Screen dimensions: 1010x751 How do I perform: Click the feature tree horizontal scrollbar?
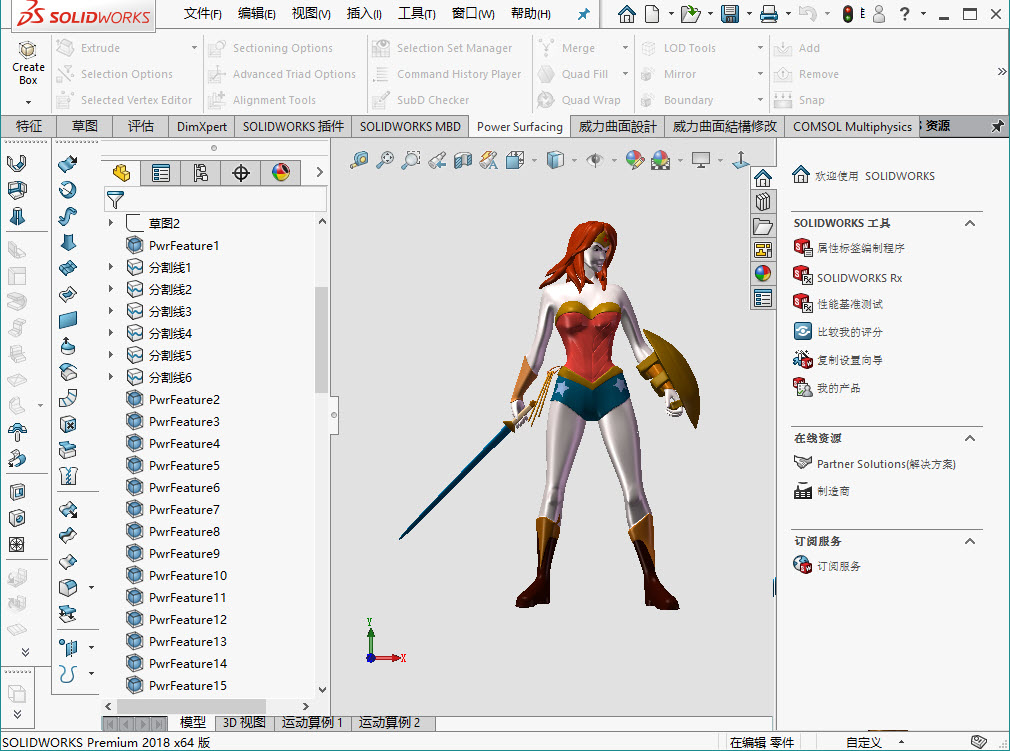[191, 707]
